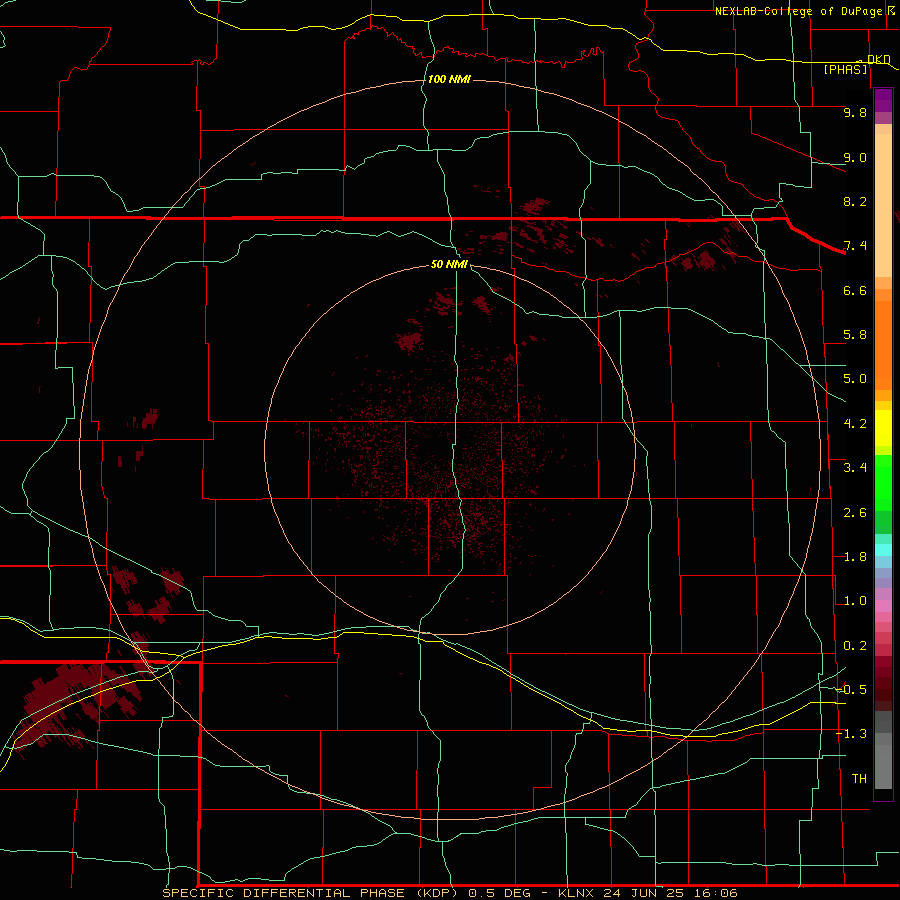This screenshot has width=900, height=900.
Task: Select the 9.0 value on the color scale
Action: [x=855, y=157]
